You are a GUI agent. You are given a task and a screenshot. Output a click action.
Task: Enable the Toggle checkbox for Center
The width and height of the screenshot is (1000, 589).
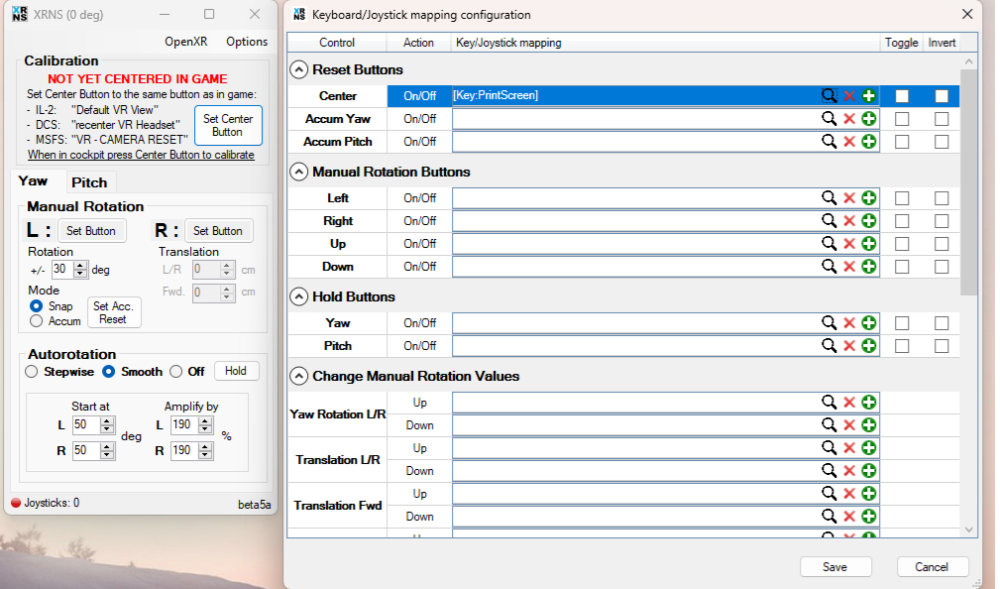coord(902,96)
